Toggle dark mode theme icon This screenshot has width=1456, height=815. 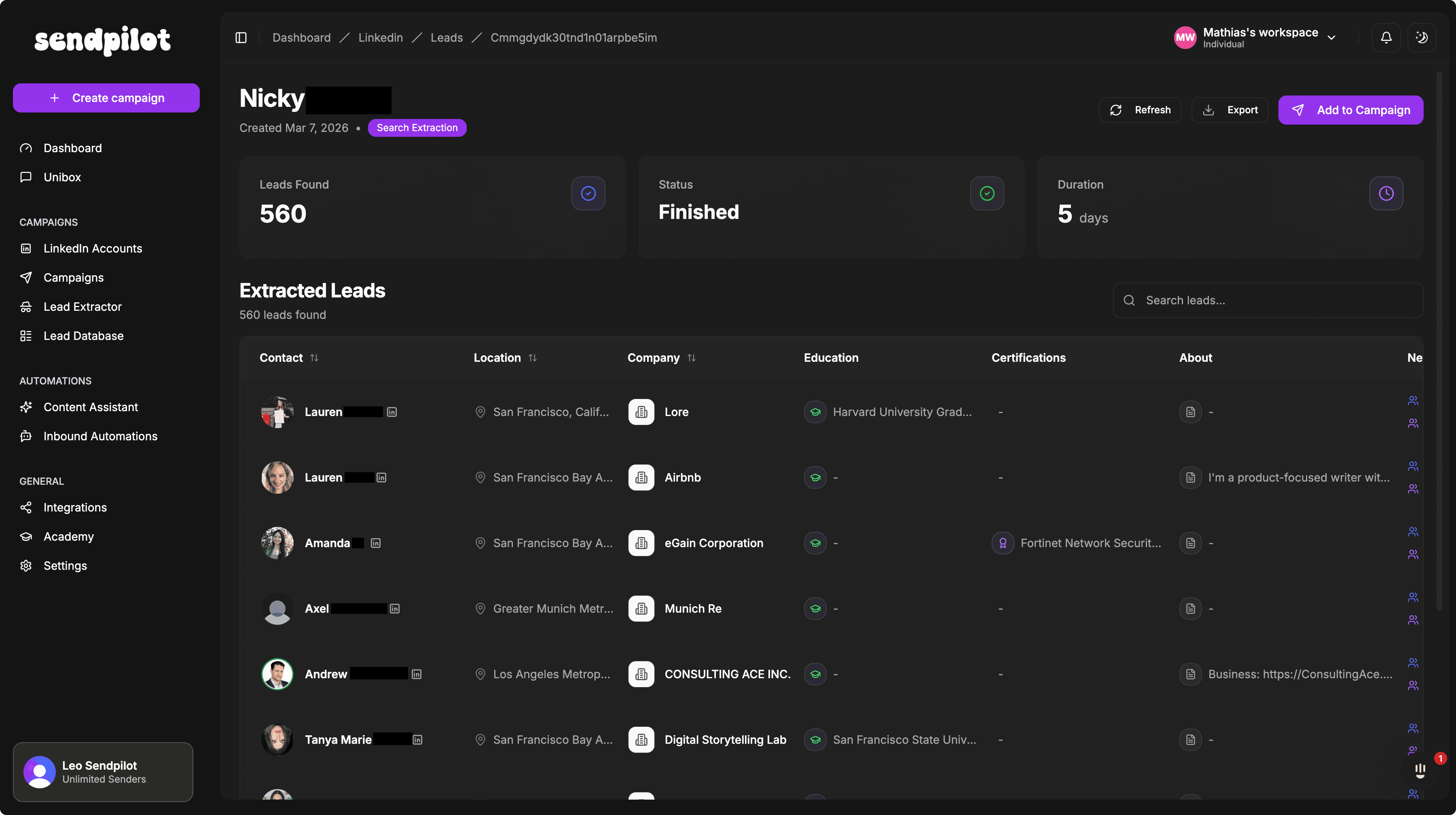[1421, 38]
